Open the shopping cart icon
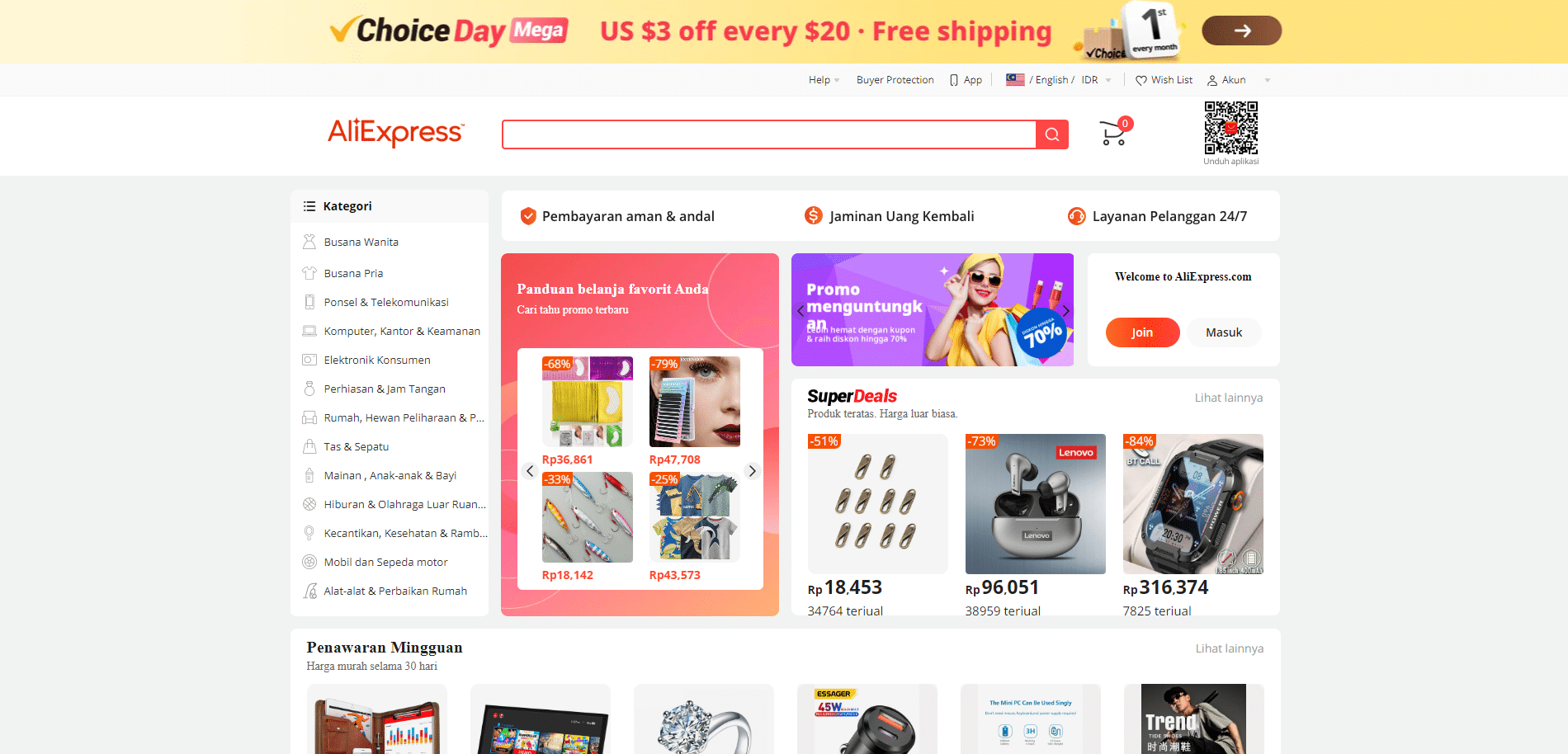This screenshot has width=1568, height=754. tap(1114, 132)
